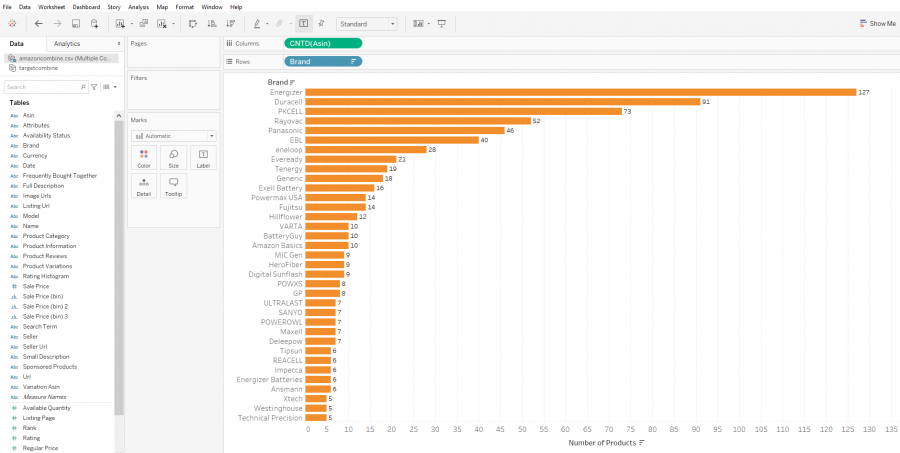Open the Tooltip marks card
The width and height of the screenshot is (900, 453).
pos(173,186)
